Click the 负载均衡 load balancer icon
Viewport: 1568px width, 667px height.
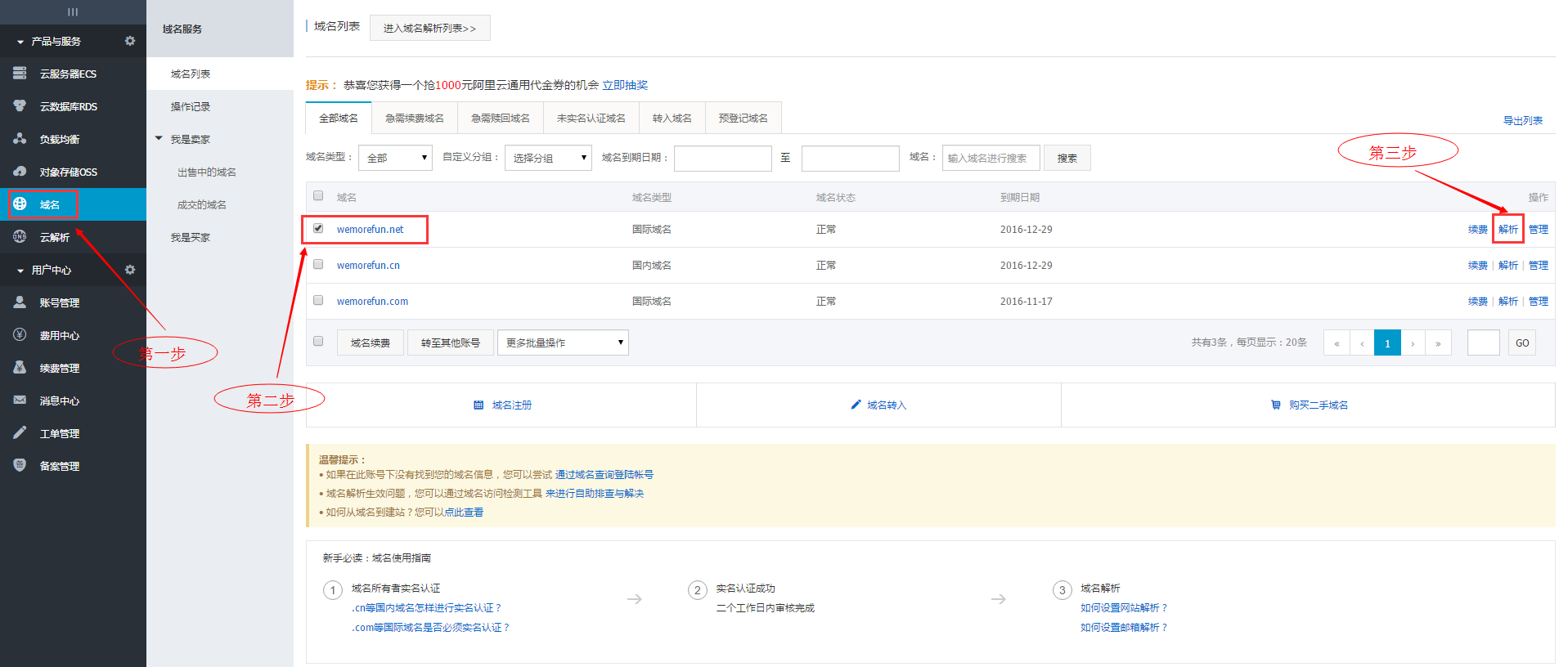tap(20, 139)
